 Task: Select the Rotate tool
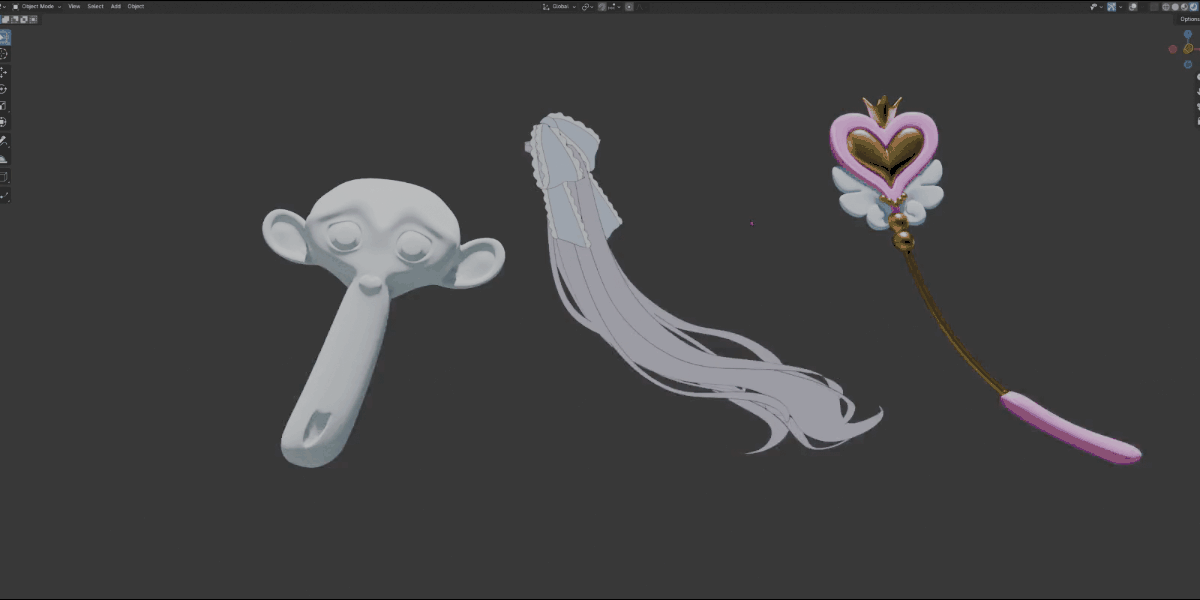(4, 88)
